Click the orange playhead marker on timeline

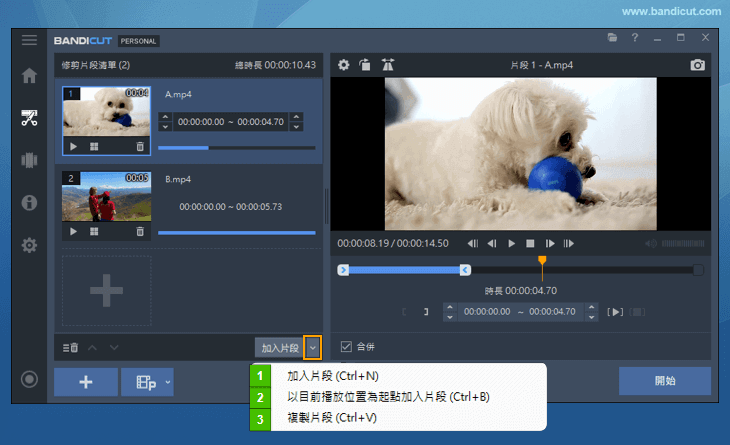click(x=542, y=260)
